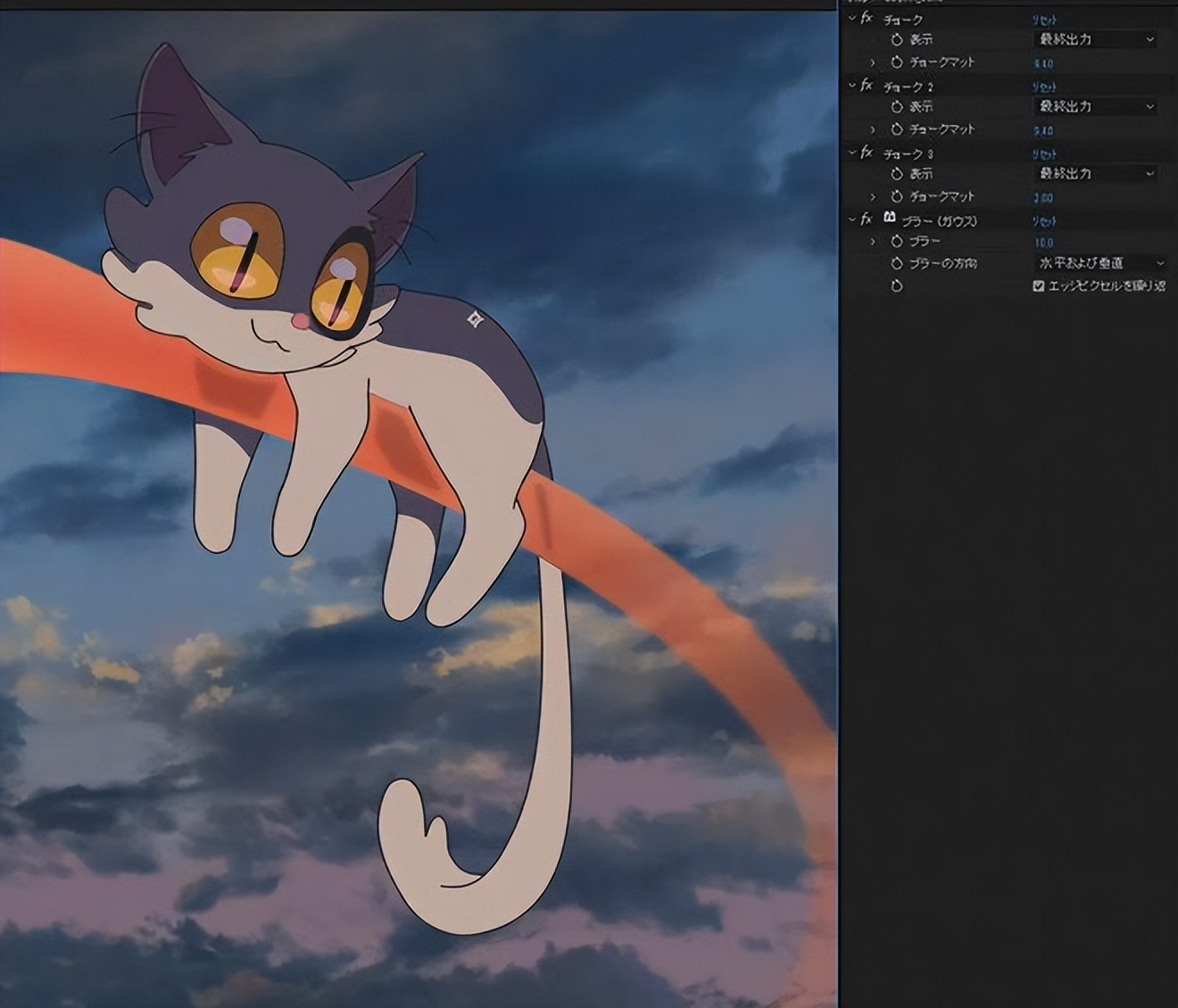The width and height of the screenshot is (1178, 1008).
Task: Collapse the チョーク 2 effect group
Action: point(852,86)
